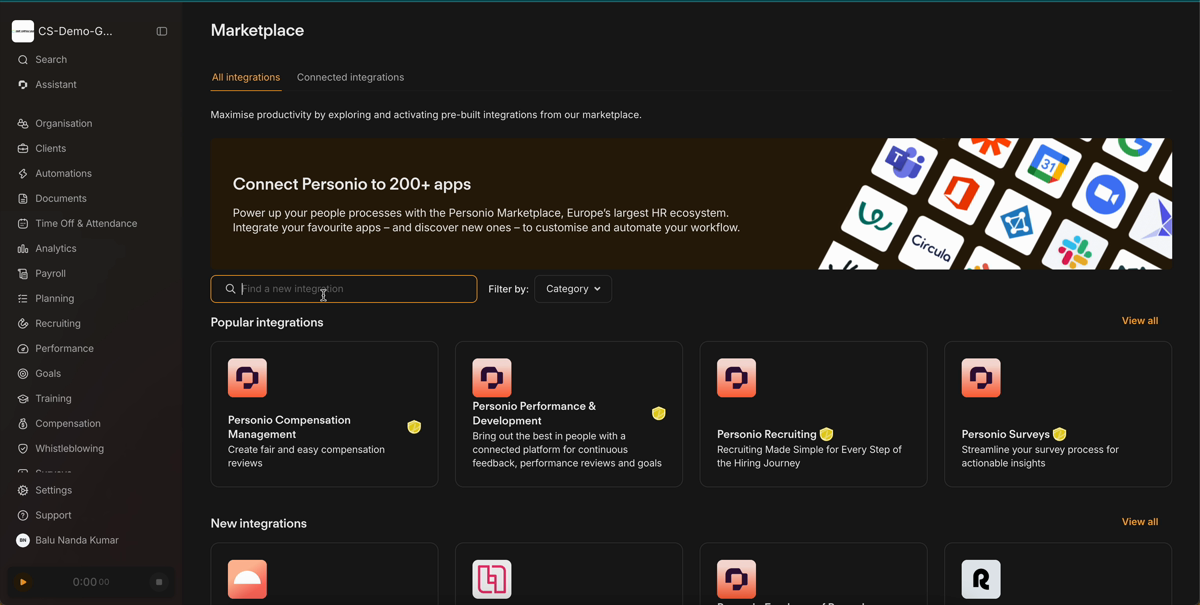Click the Connect Personio to 200+ apps banner heading

point(352,184)
